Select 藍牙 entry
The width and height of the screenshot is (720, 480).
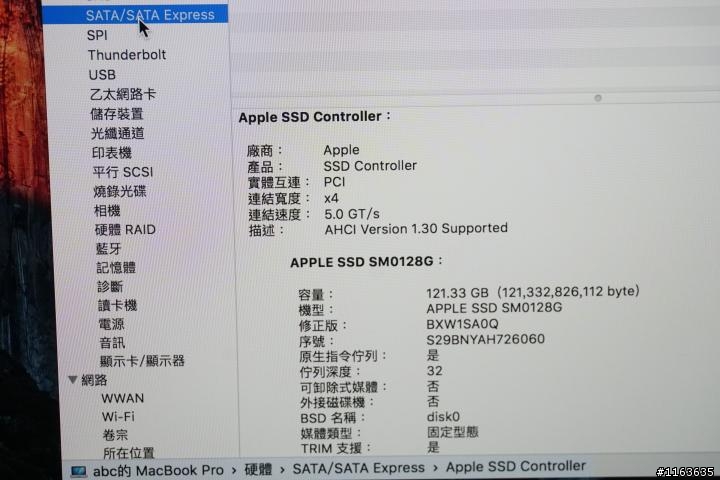click(108, 248)
